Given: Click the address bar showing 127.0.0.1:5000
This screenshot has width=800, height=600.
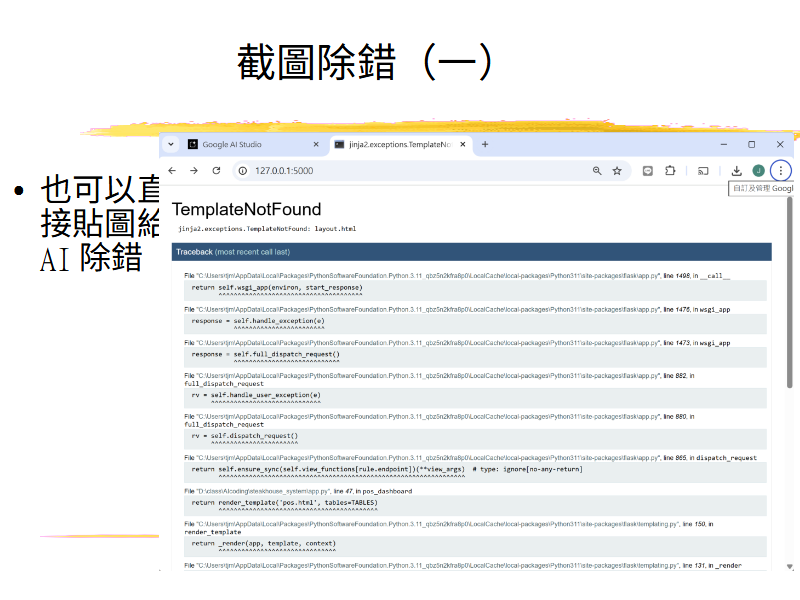Looking at the screenshot, I should (400, 171).
